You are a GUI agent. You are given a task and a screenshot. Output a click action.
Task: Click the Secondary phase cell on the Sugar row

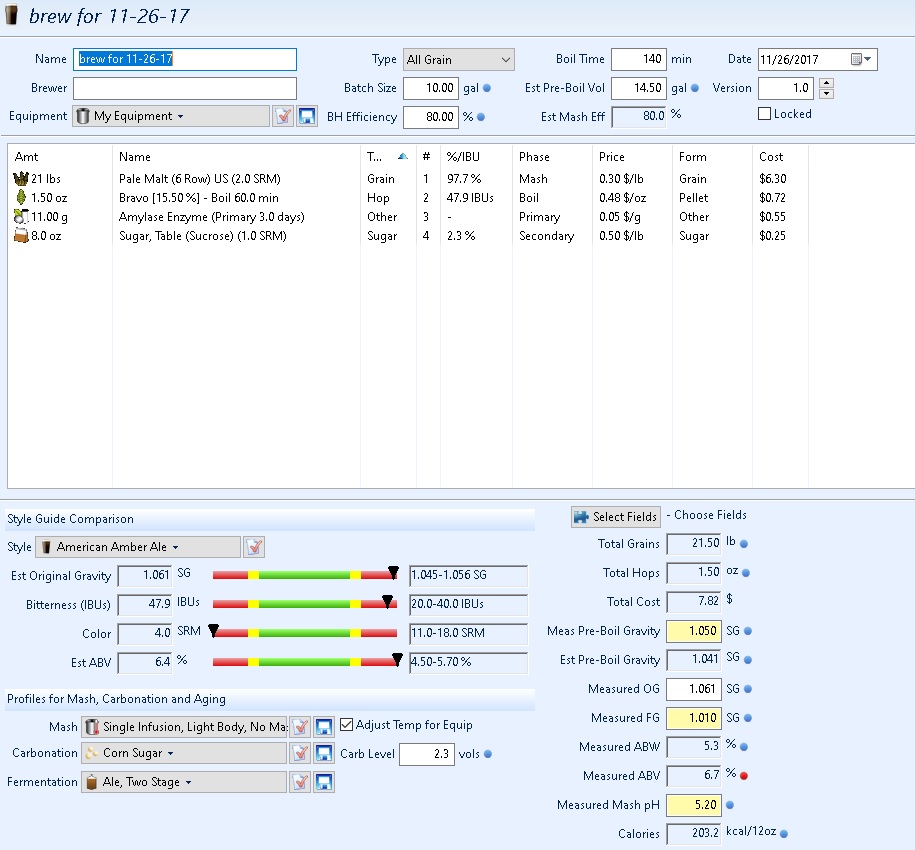546,236
